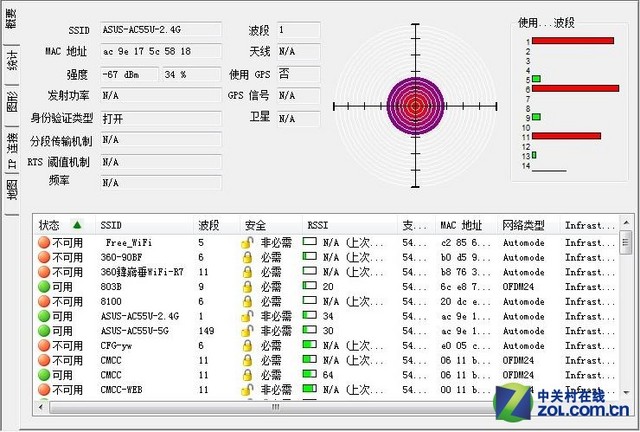The width and height of the screenshot is (640, 432).
Task: Click the red status icon for CFG-yw
Action: (x=44, y=345)
